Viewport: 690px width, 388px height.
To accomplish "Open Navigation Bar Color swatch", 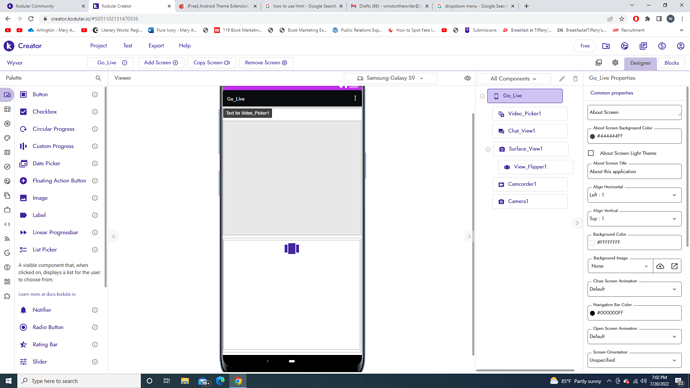I will point(592,313).
